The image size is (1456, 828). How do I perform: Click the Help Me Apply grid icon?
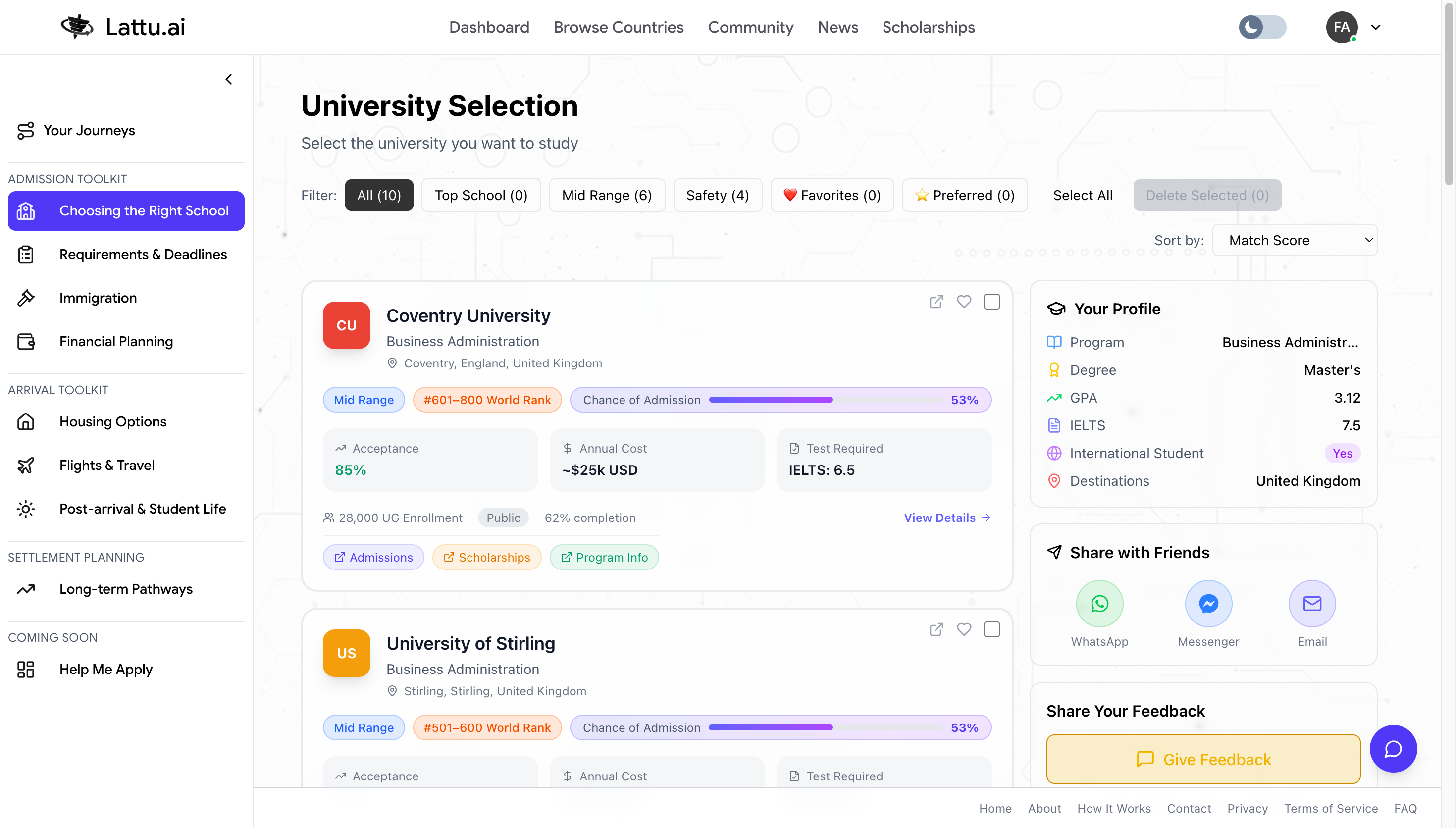[26, 670]
